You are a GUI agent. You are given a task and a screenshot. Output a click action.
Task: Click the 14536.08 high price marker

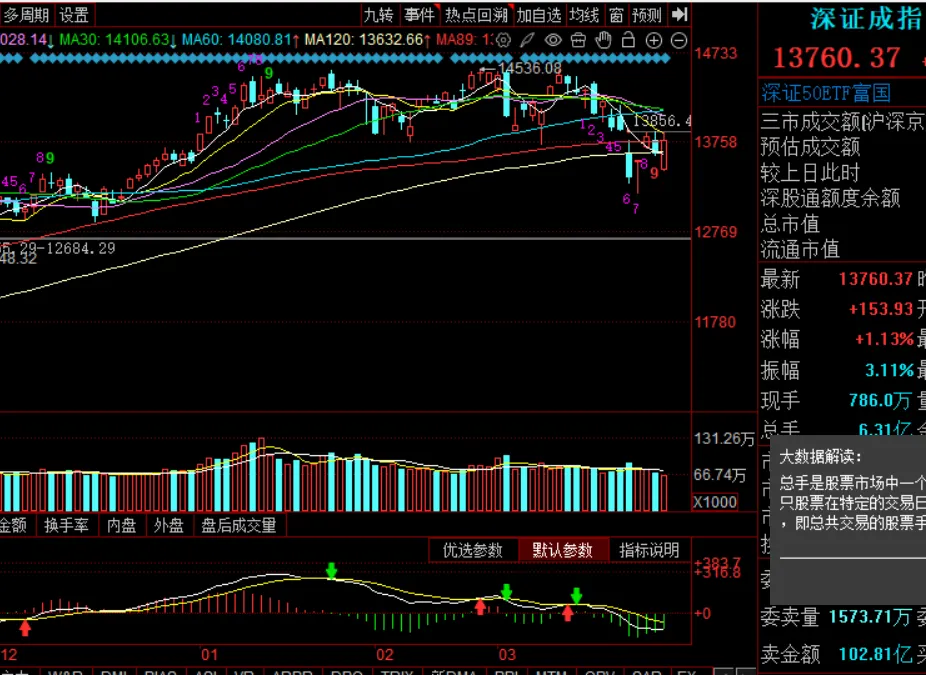[529, 69]
